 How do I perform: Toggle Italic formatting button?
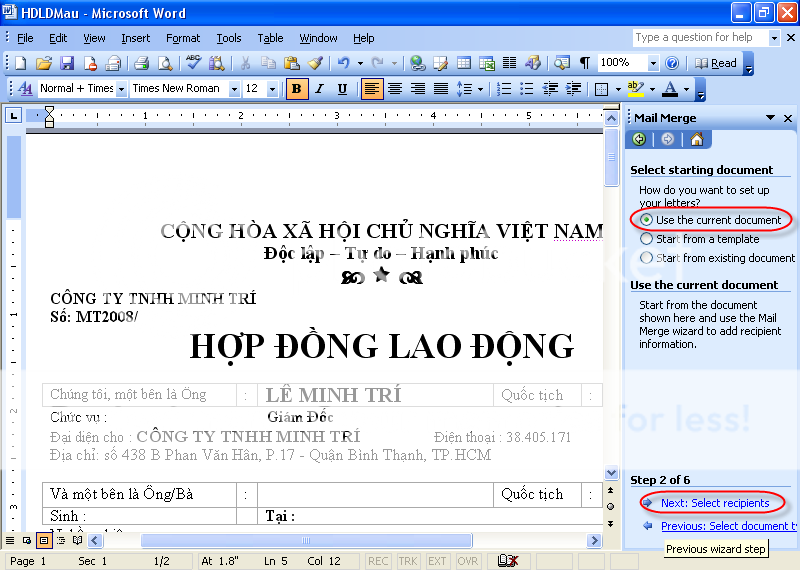pos(319,89)
